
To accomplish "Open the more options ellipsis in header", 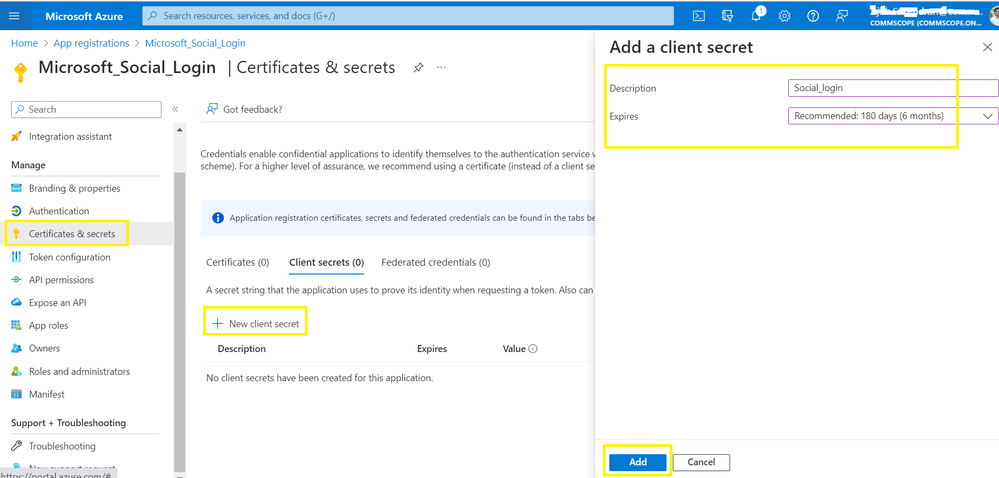I will (x=441, y=67).
